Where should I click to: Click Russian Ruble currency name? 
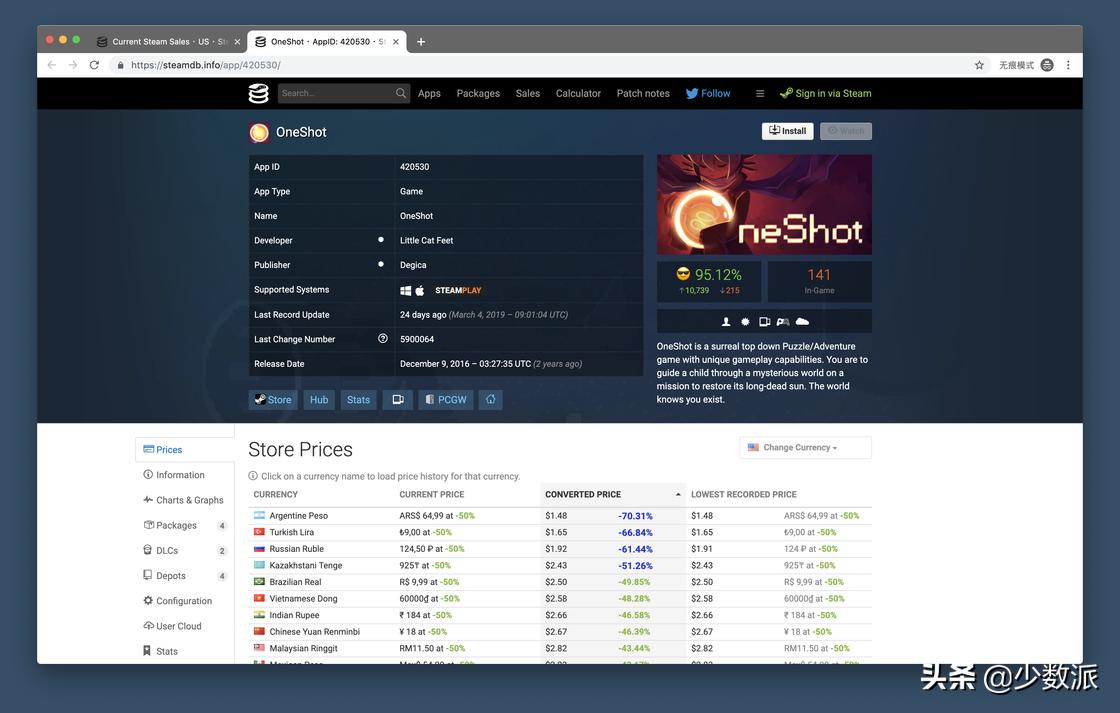coord(296,549)
